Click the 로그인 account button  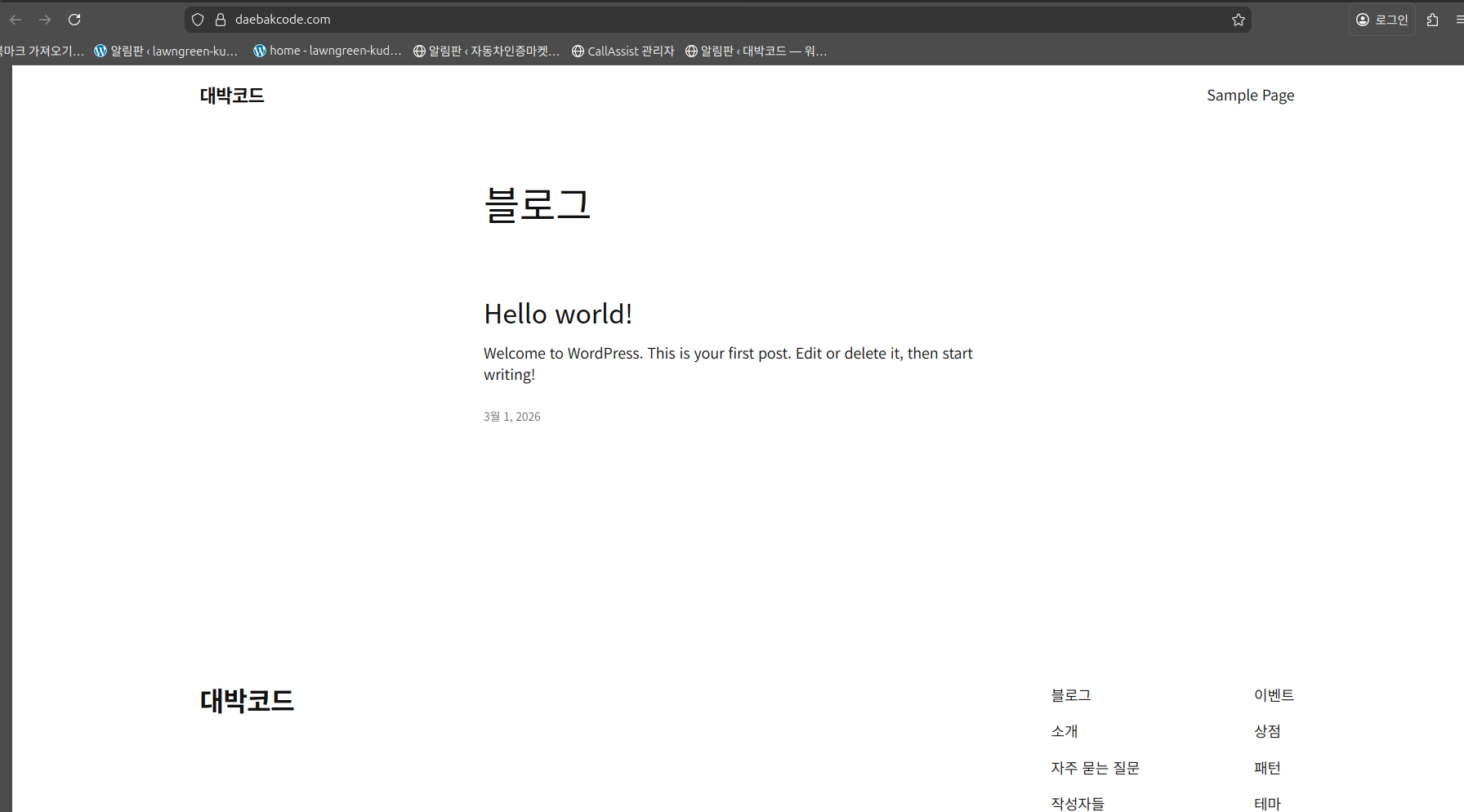click(1382, 20)
